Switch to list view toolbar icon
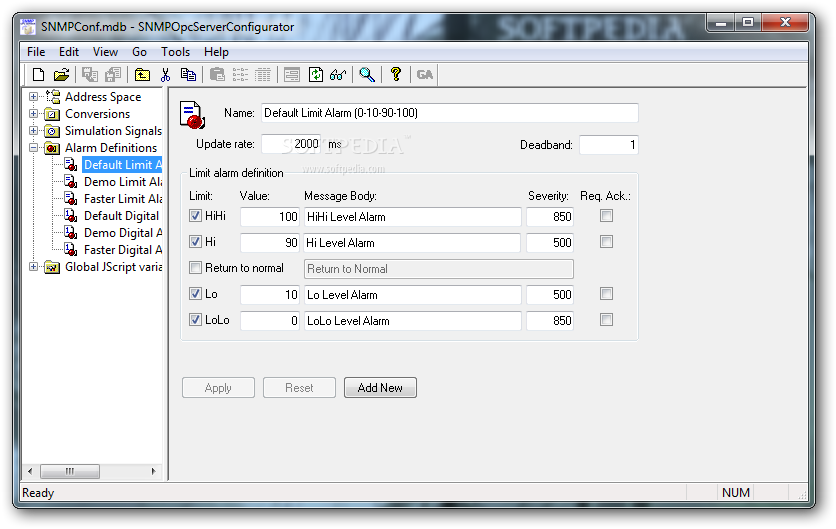The image size is (836, 529). [x=240, y=75]
